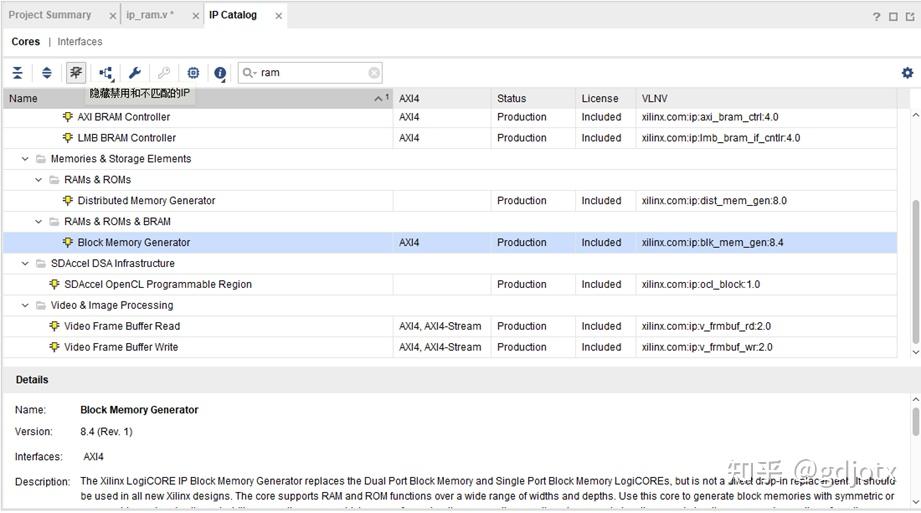Image resolution: width=921 pixels, height=513 pixels.
Task: Switch to the ip_ram.v tab
Action: coord(150,15)
